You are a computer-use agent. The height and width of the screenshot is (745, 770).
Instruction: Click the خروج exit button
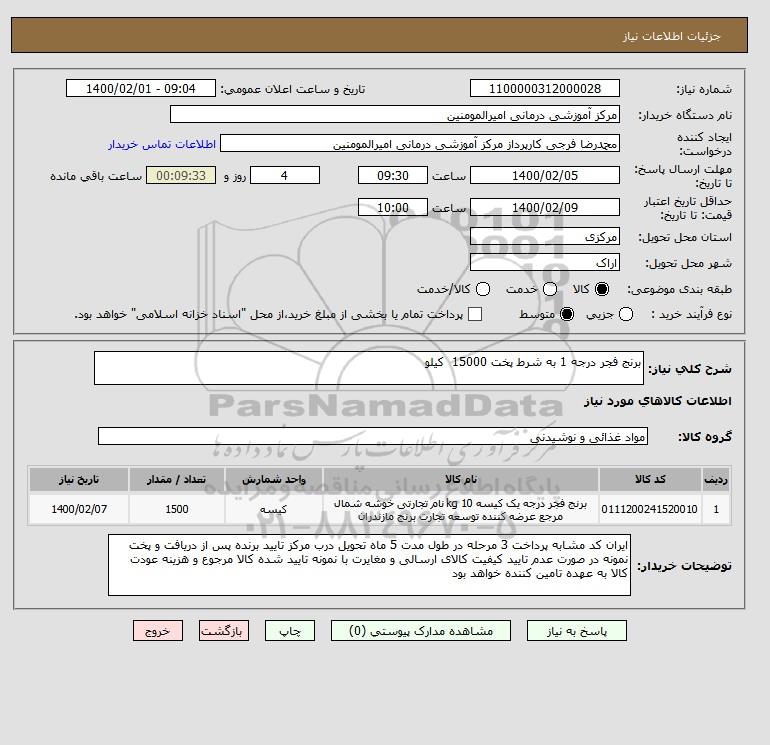158,631
